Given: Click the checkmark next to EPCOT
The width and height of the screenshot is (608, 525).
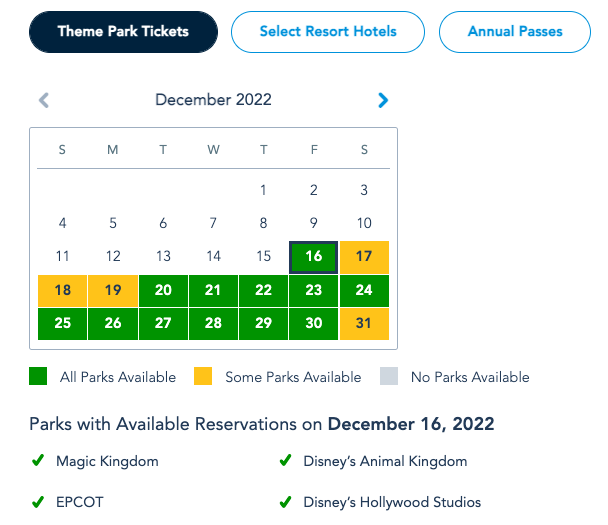Looking at the screenshot, I should (38, 502).
